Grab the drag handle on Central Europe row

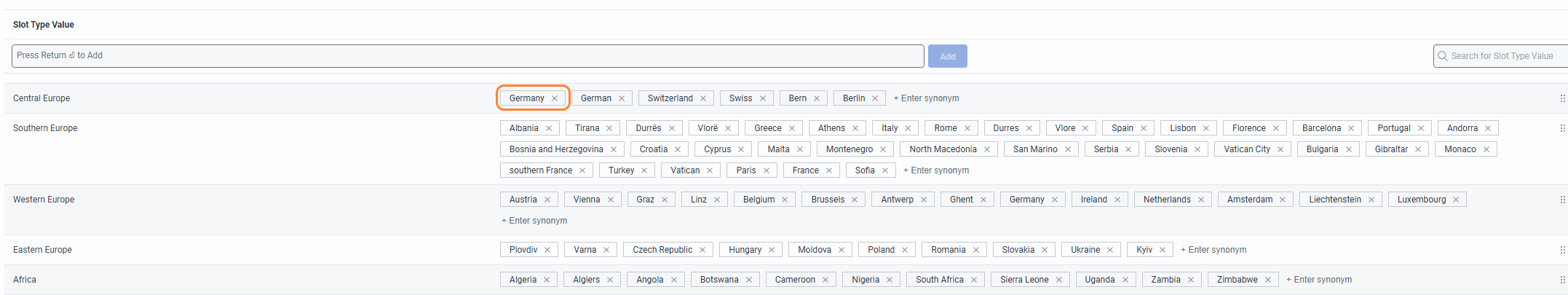1562,98
